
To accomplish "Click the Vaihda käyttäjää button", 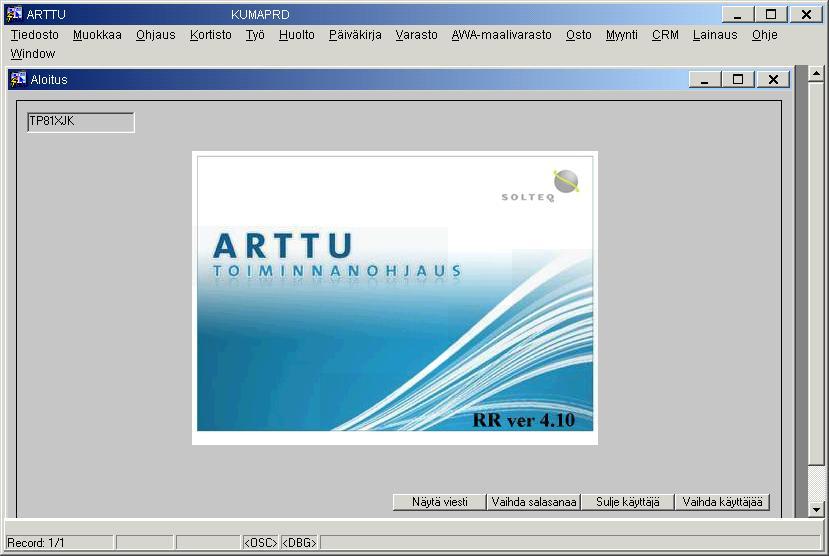I will [x=722, y=502].
